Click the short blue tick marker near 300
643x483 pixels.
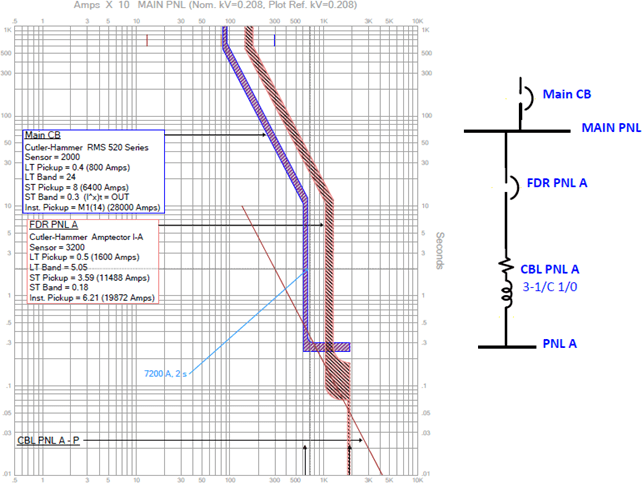274,41
